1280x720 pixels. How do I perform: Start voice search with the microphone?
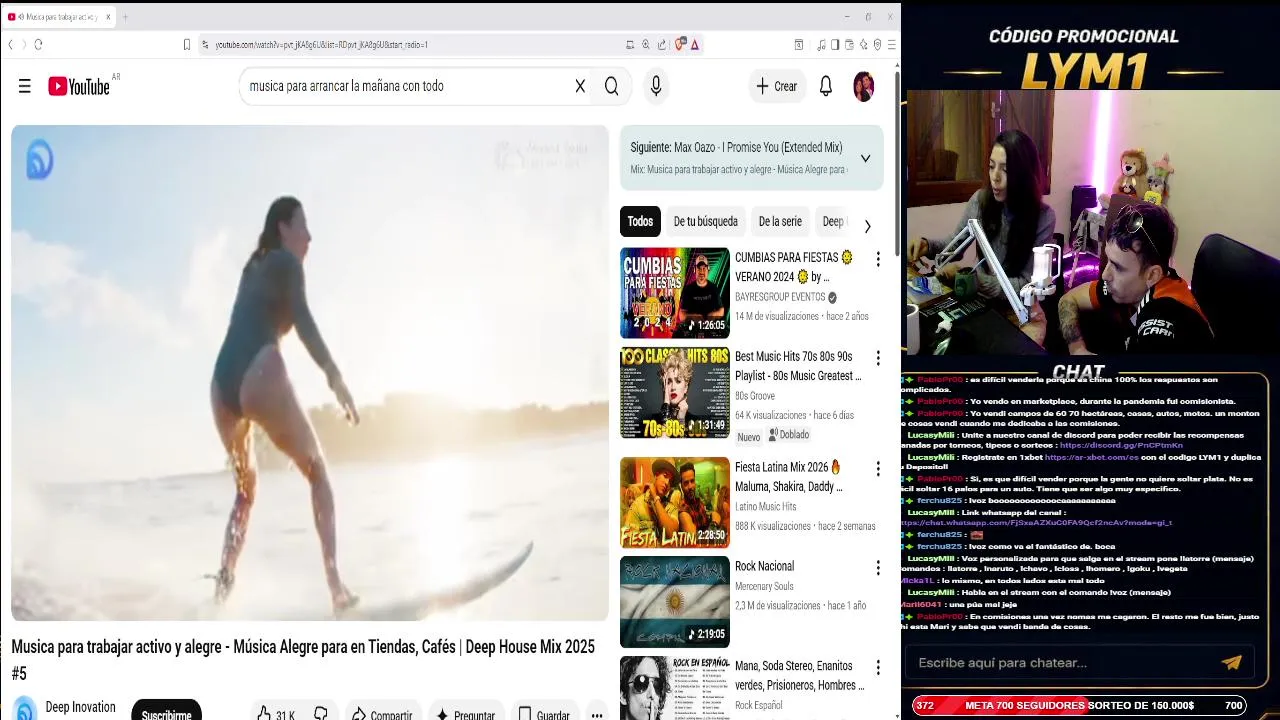(x=656, y=86)
